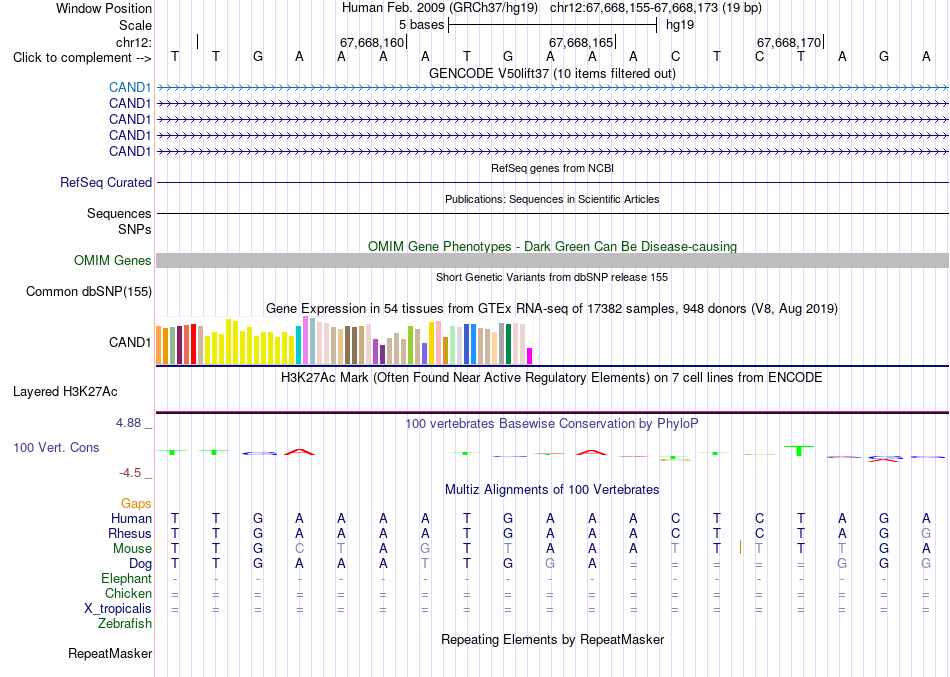This screenshot has height=677, width=950.
Task: Click the Sequences track label
Action: coord(119,213)
